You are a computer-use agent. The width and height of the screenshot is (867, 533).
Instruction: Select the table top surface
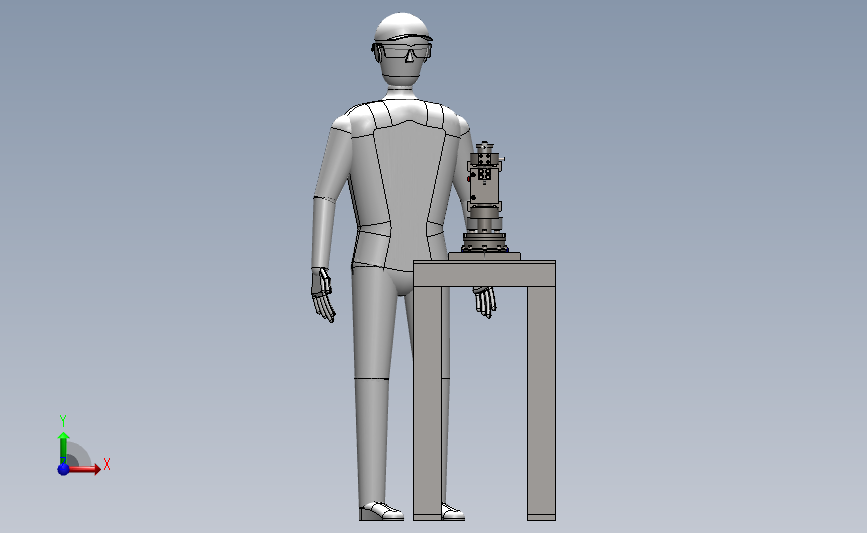tap(484, 273)
